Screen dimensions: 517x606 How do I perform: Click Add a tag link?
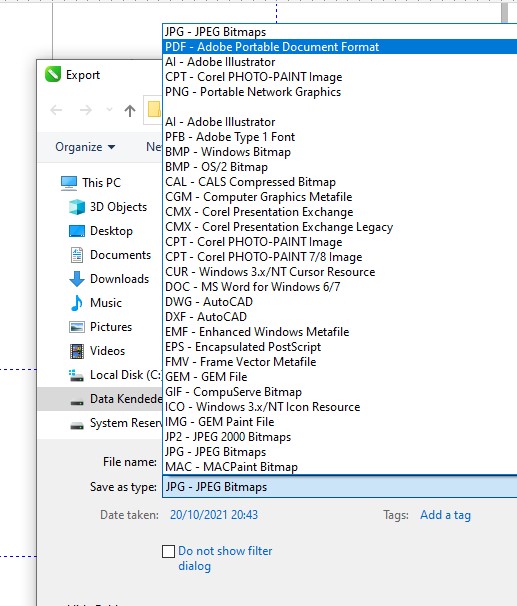click(445, 515)
